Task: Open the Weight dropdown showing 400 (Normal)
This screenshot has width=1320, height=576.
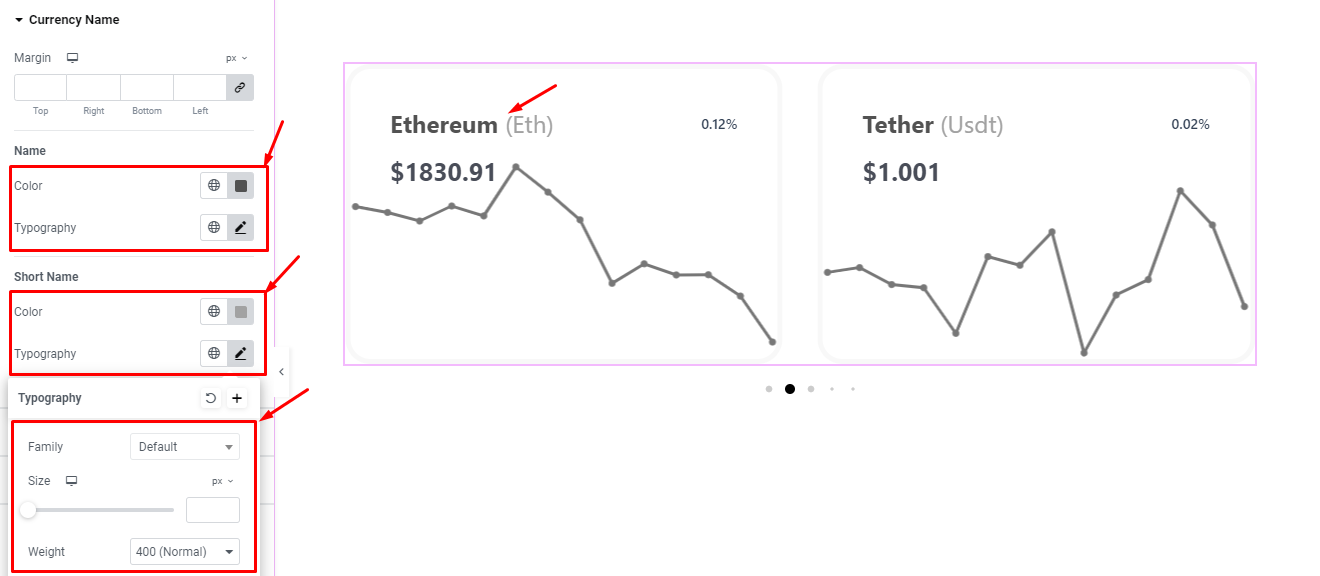Action: pos(185,552)
